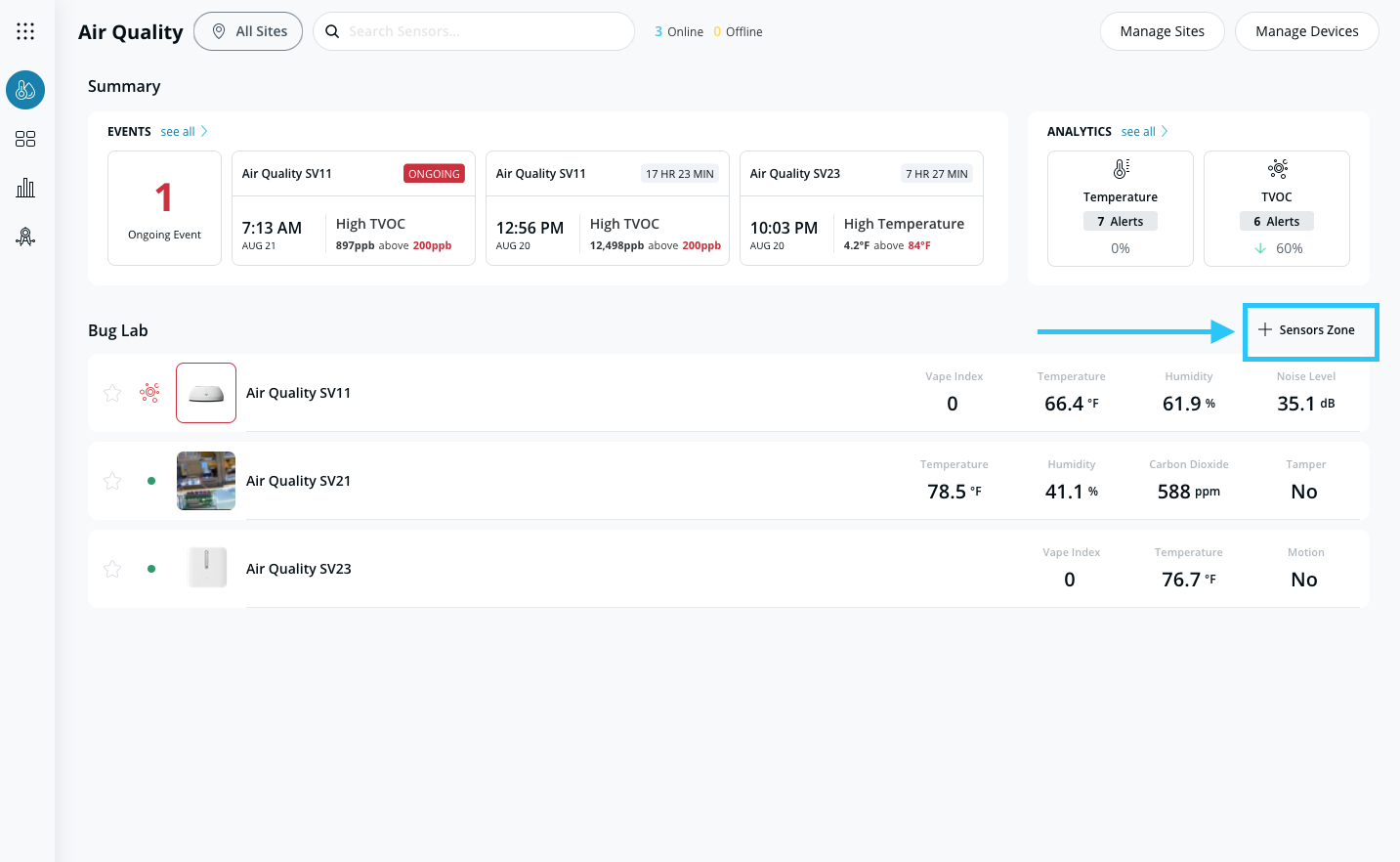
Task: Click the TVOC icon in analytics card
Action: pyautogui.click(x=1277, y=169)
